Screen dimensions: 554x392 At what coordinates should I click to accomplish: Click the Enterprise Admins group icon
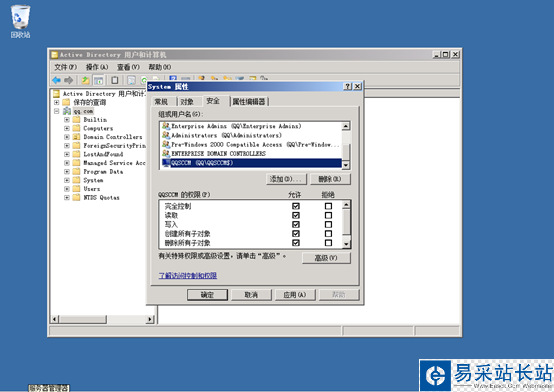click(x=166, y=126)
